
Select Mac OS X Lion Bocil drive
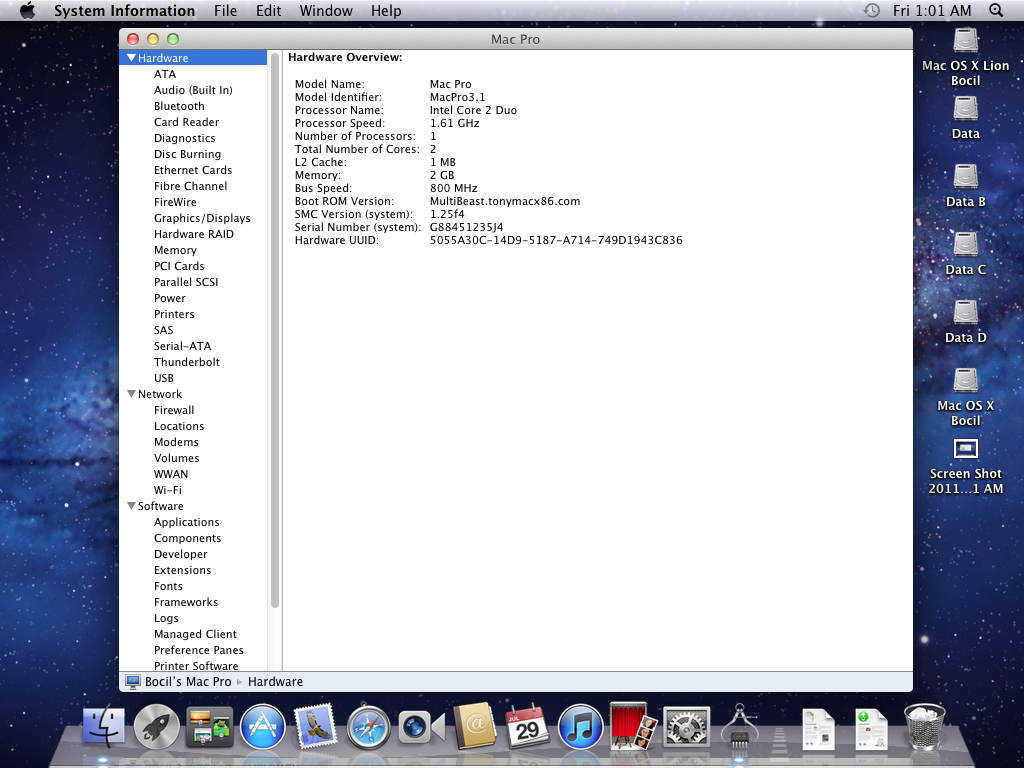[965, 57]
